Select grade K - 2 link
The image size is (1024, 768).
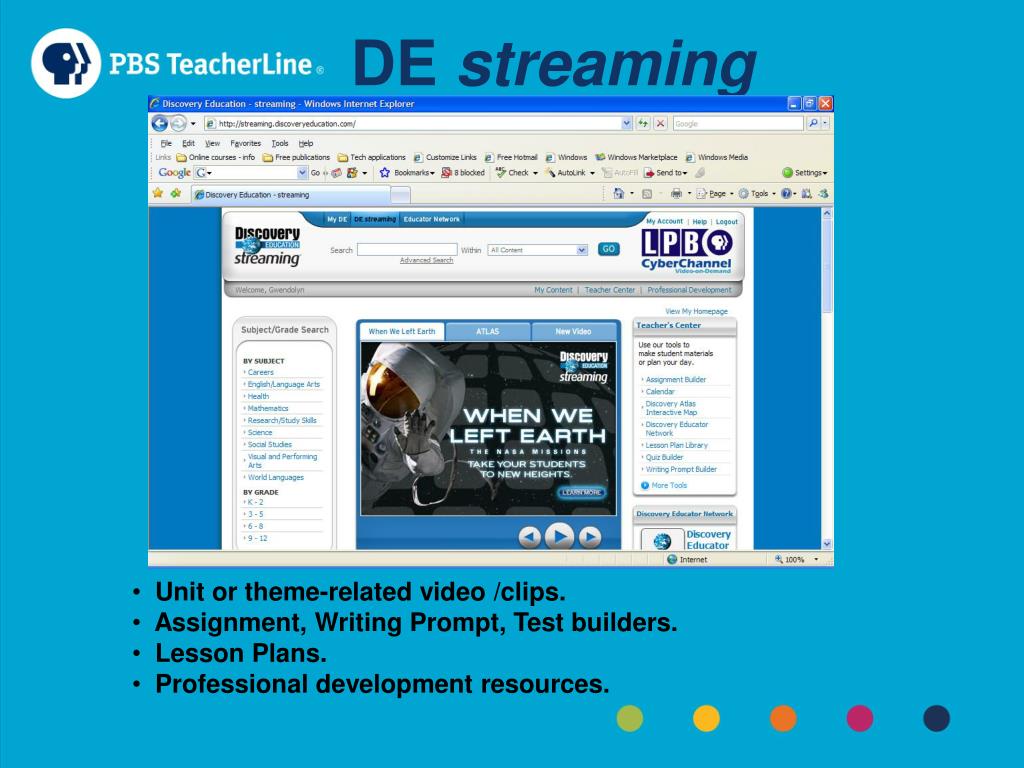coord(255,502)
